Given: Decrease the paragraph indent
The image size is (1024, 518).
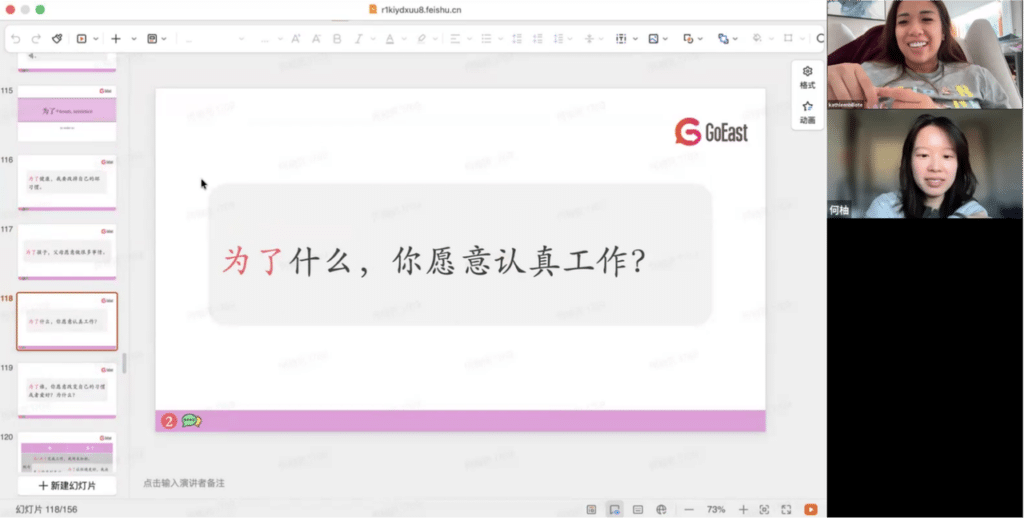Looking at the screenshot, I should pyautogui.click(x=517, y=39).
